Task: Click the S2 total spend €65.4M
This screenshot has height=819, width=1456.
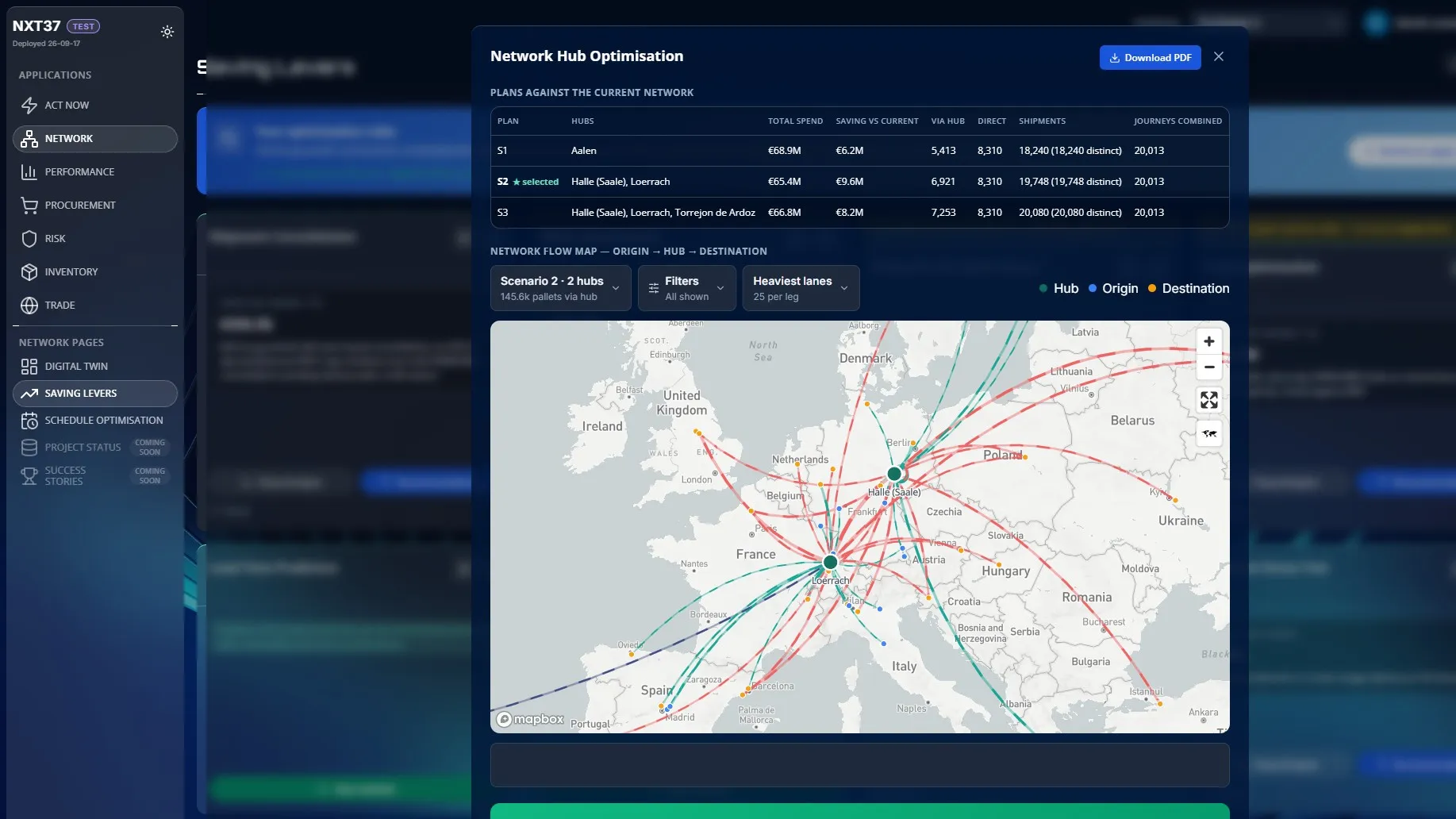Action: tap(784, 182)
